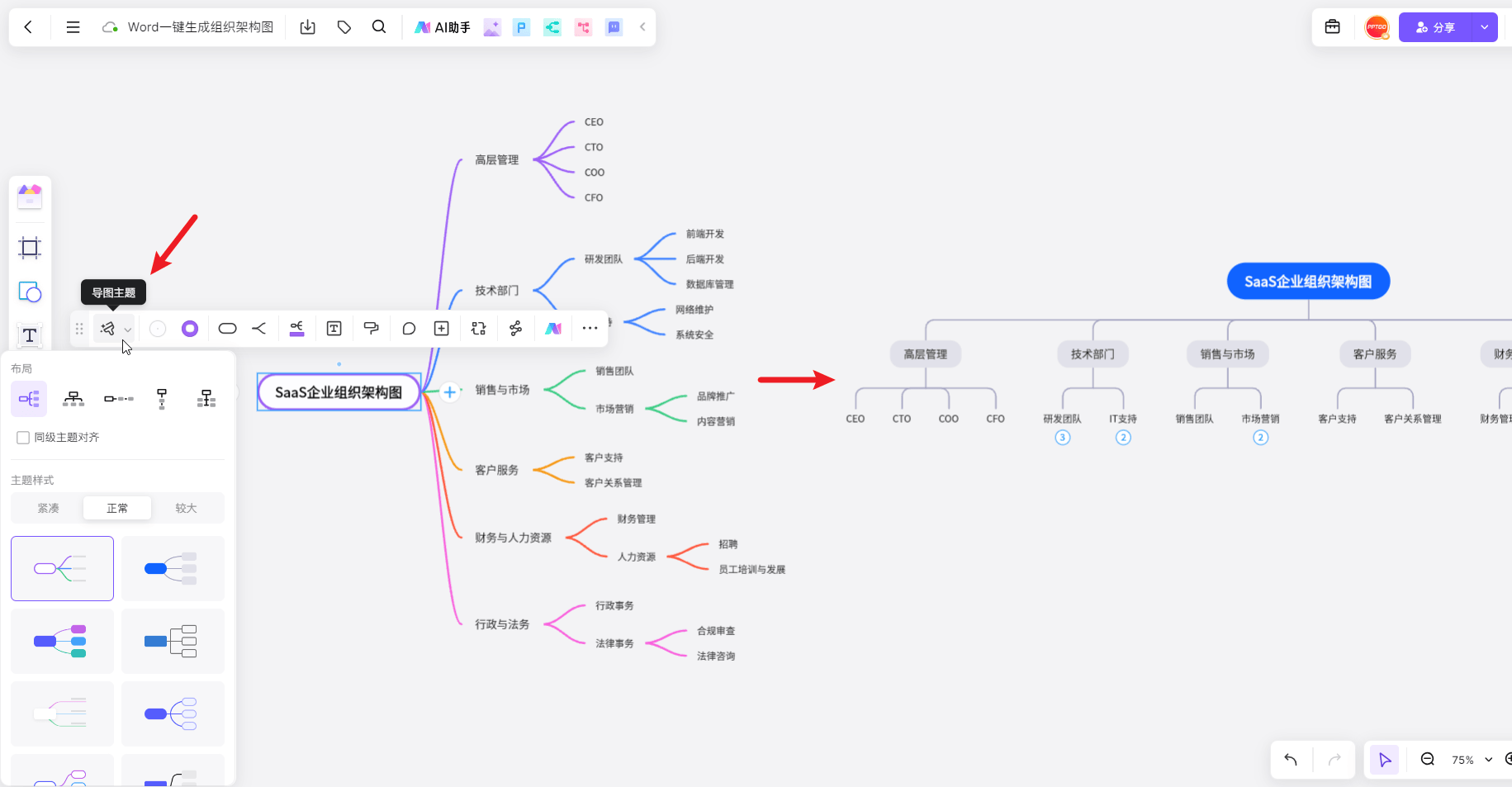Select the org chart downward layout option
Screen dimensions: 1512x787
click(73, 400)
